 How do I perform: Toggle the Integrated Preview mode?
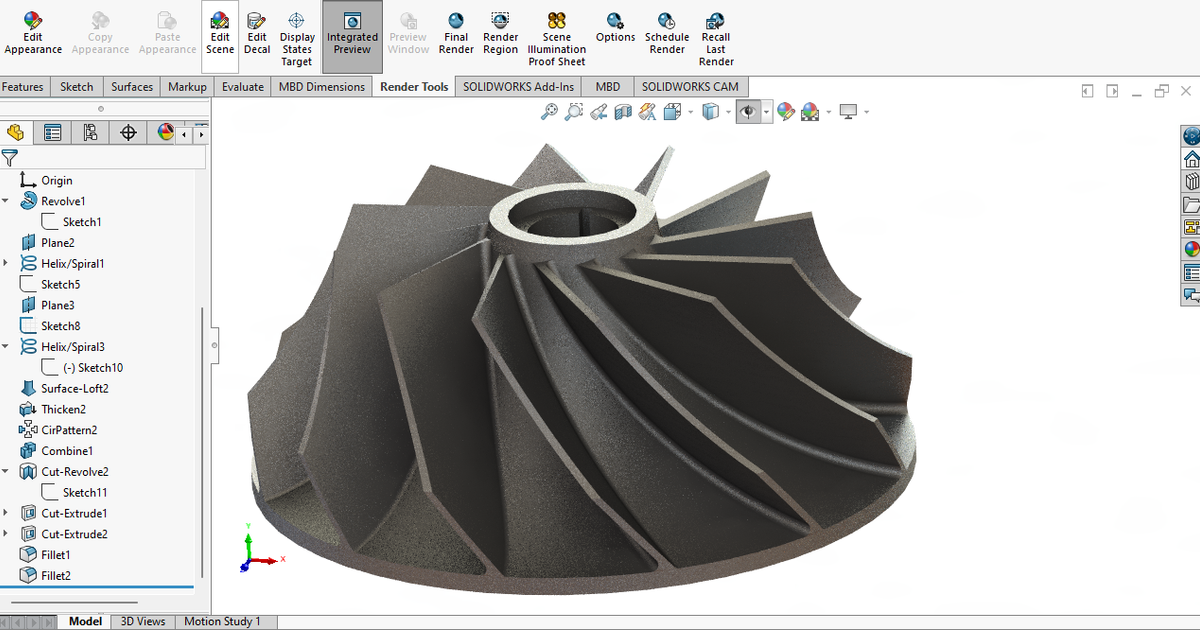click(352, 33)
